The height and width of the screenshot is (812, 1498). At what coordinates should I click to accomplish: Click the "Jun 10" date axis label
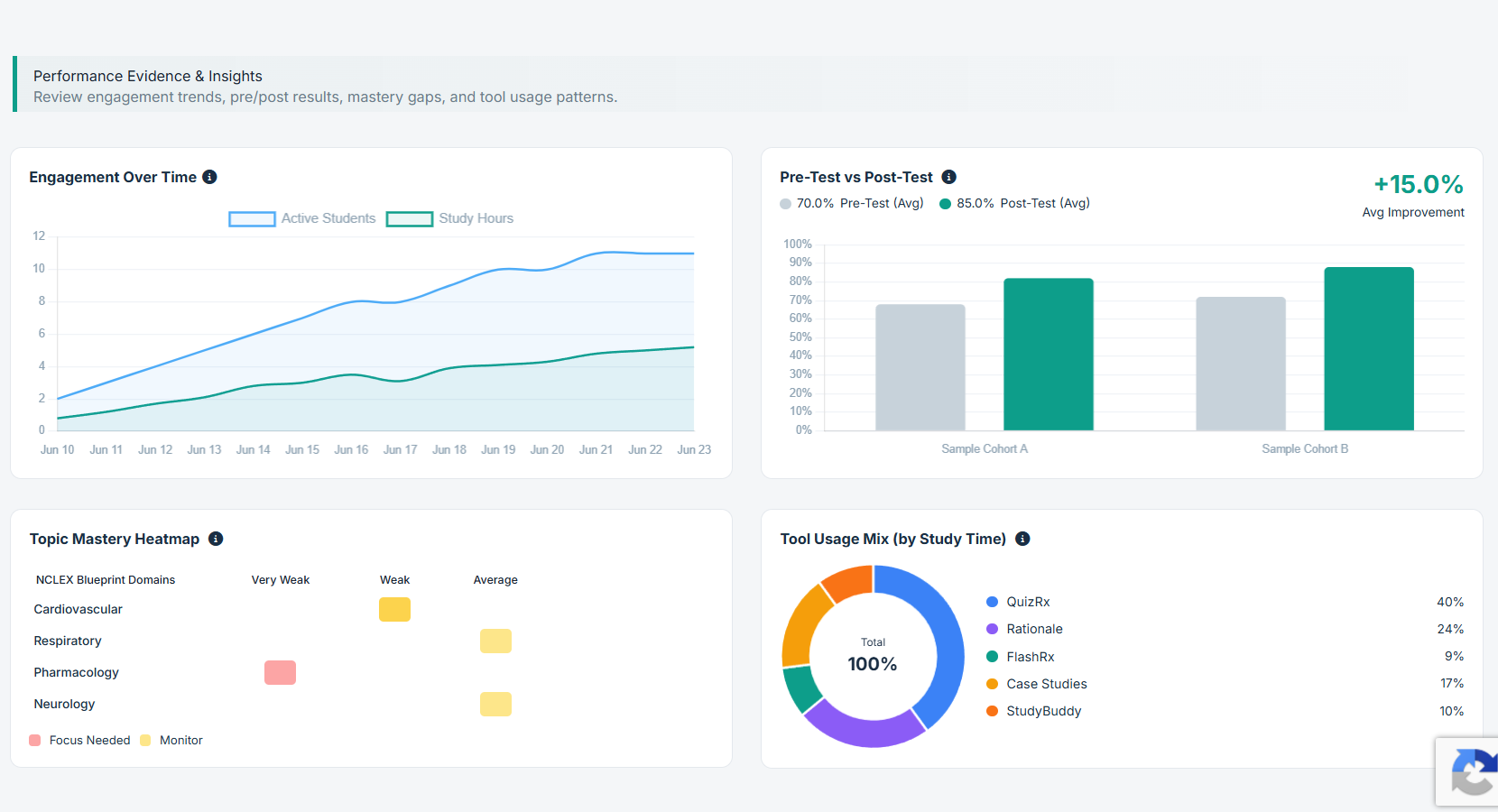pyautogui.click(x=58, y=450)
